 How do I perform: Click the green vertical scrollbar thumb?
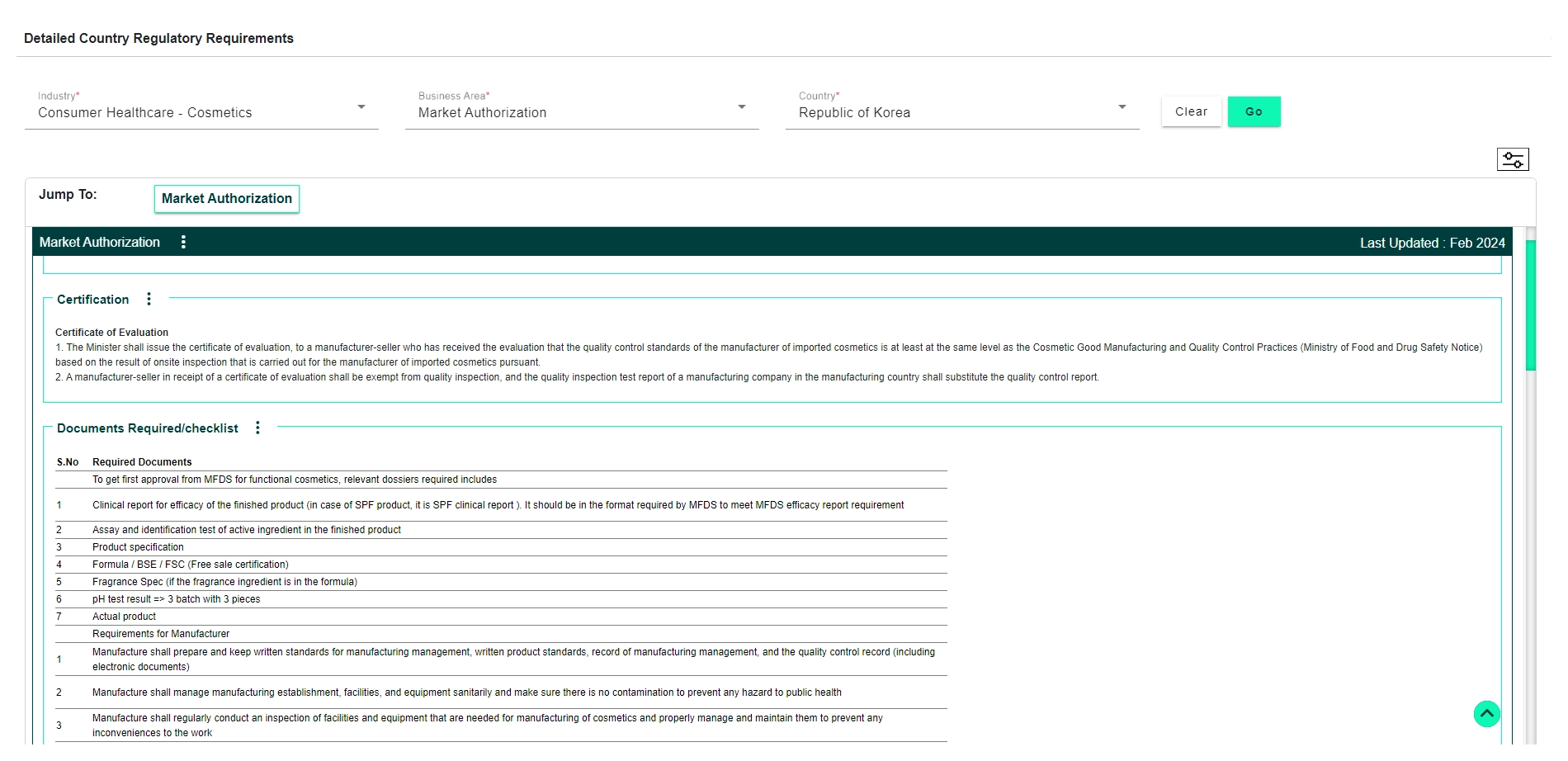coord(1530,305)
